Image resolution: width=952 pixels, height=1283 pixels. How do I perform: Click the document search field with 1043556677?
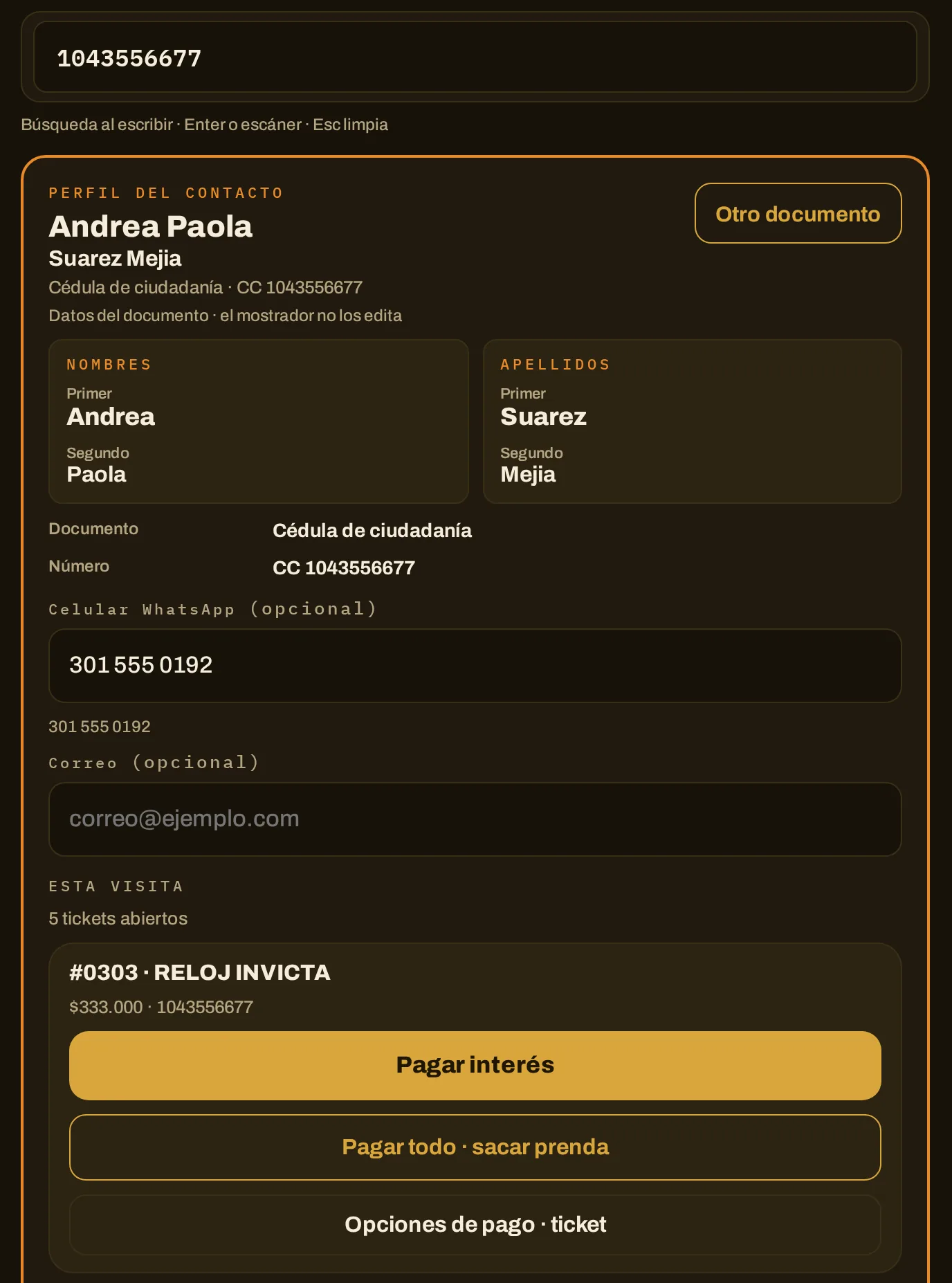475,57
